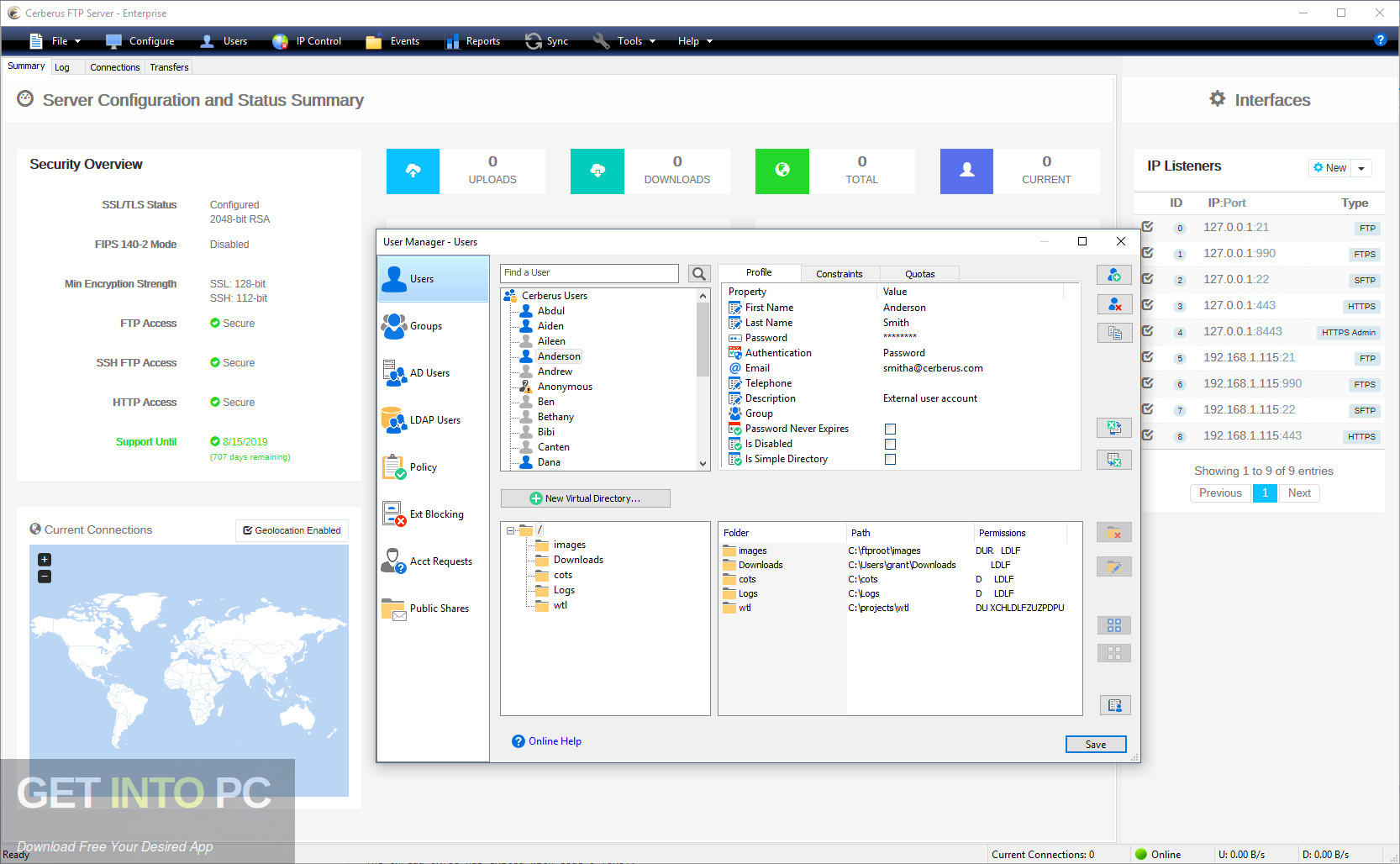1400x864 pixels.
Task: Open IP Control globe icon
Action: point(281,41)
